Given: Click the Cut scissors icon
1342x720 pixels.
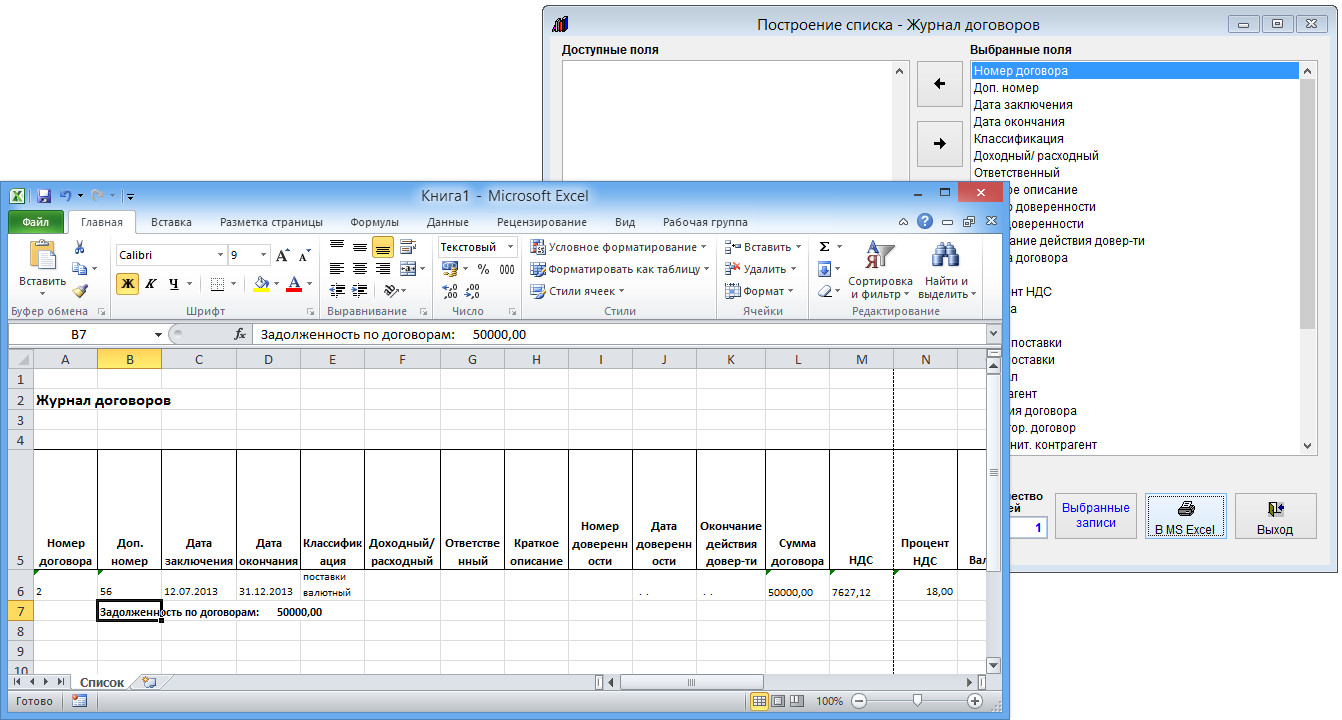Looking at the screenshot, I should tap(80, 248).
